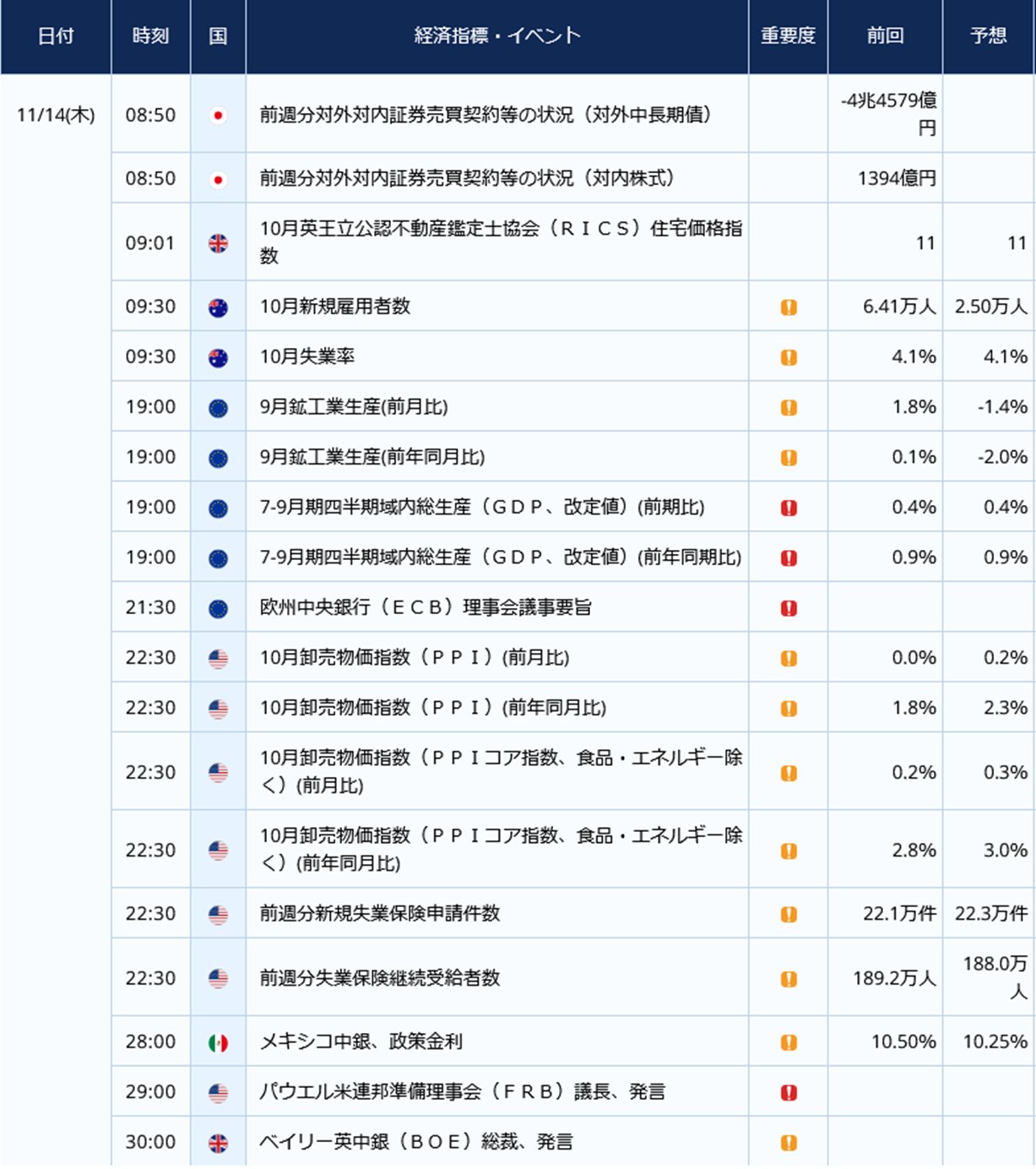Click forecast value 22.3万件
This screenshot has width=1036, height=1169.
pos(991,913)
